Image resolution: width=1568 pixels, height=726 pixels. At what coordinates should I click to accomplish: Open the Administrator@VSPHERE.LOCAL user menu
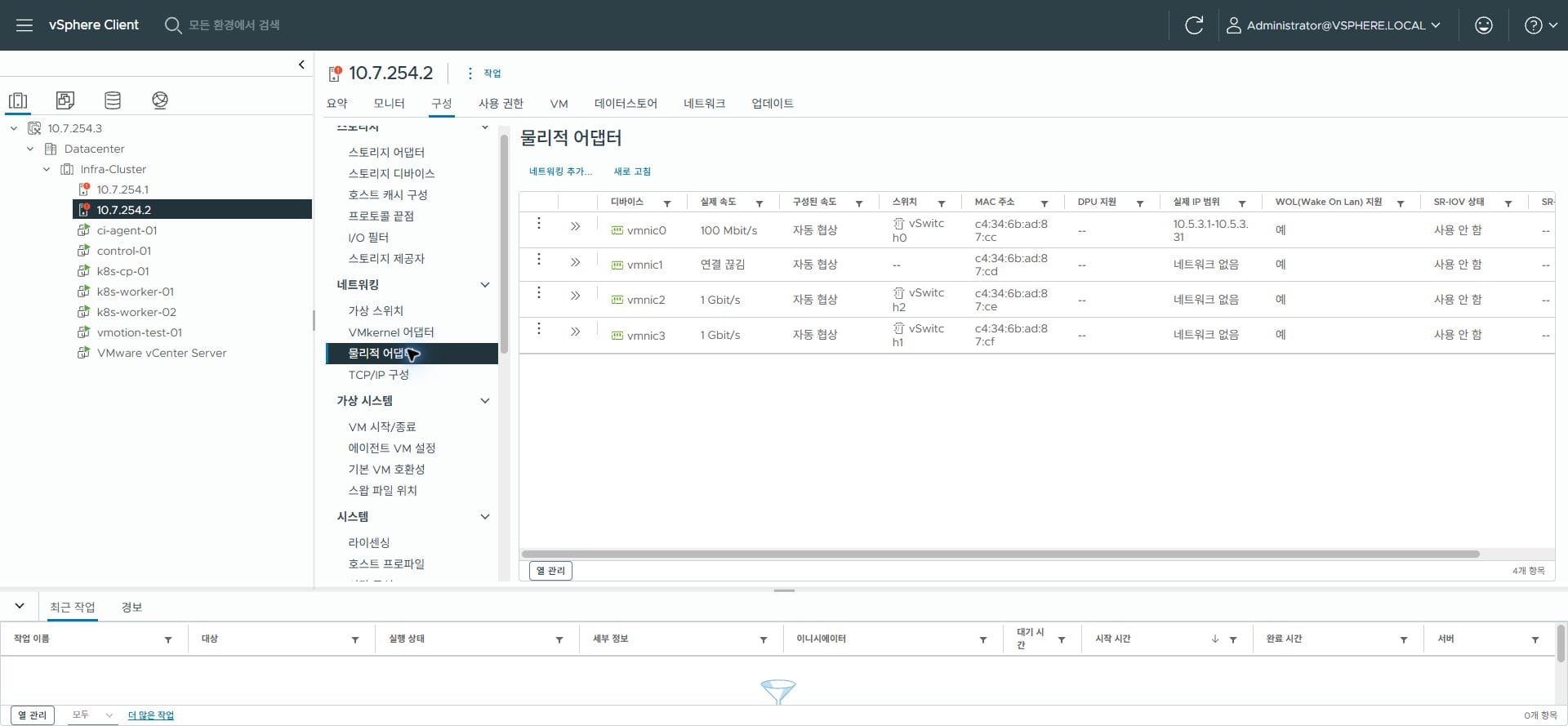pyautogui.click(x=1334, y=25)
